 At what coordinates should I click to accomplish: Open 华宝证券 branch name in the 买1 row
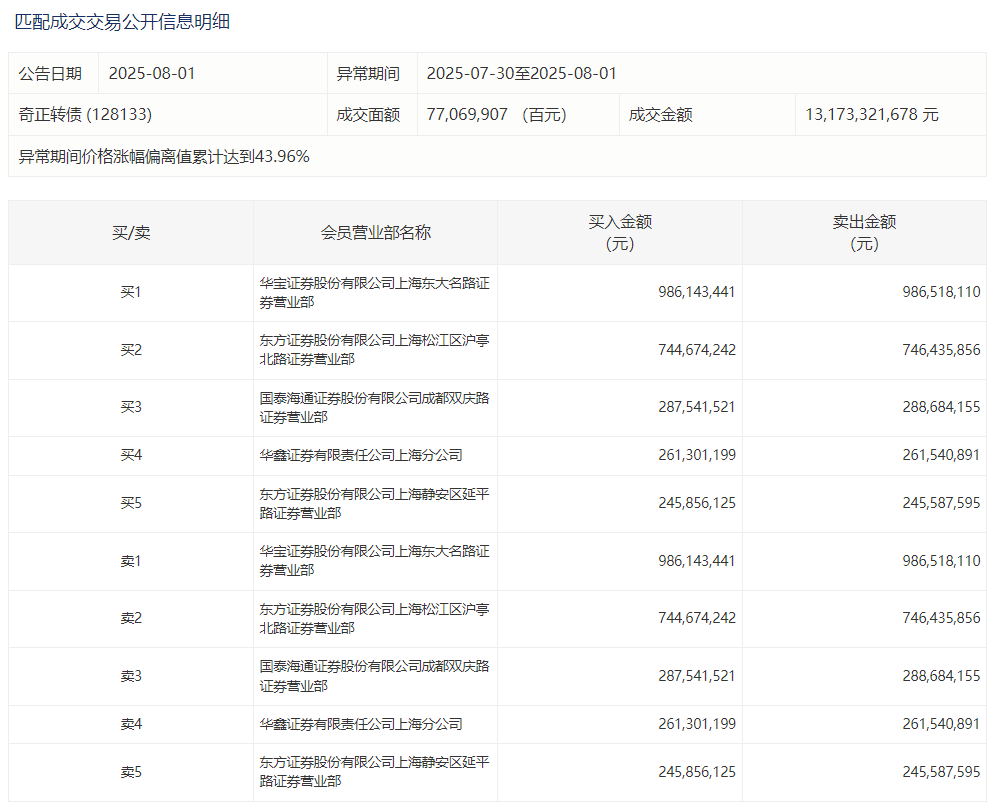pyautogui.click(x=374, y=292)
